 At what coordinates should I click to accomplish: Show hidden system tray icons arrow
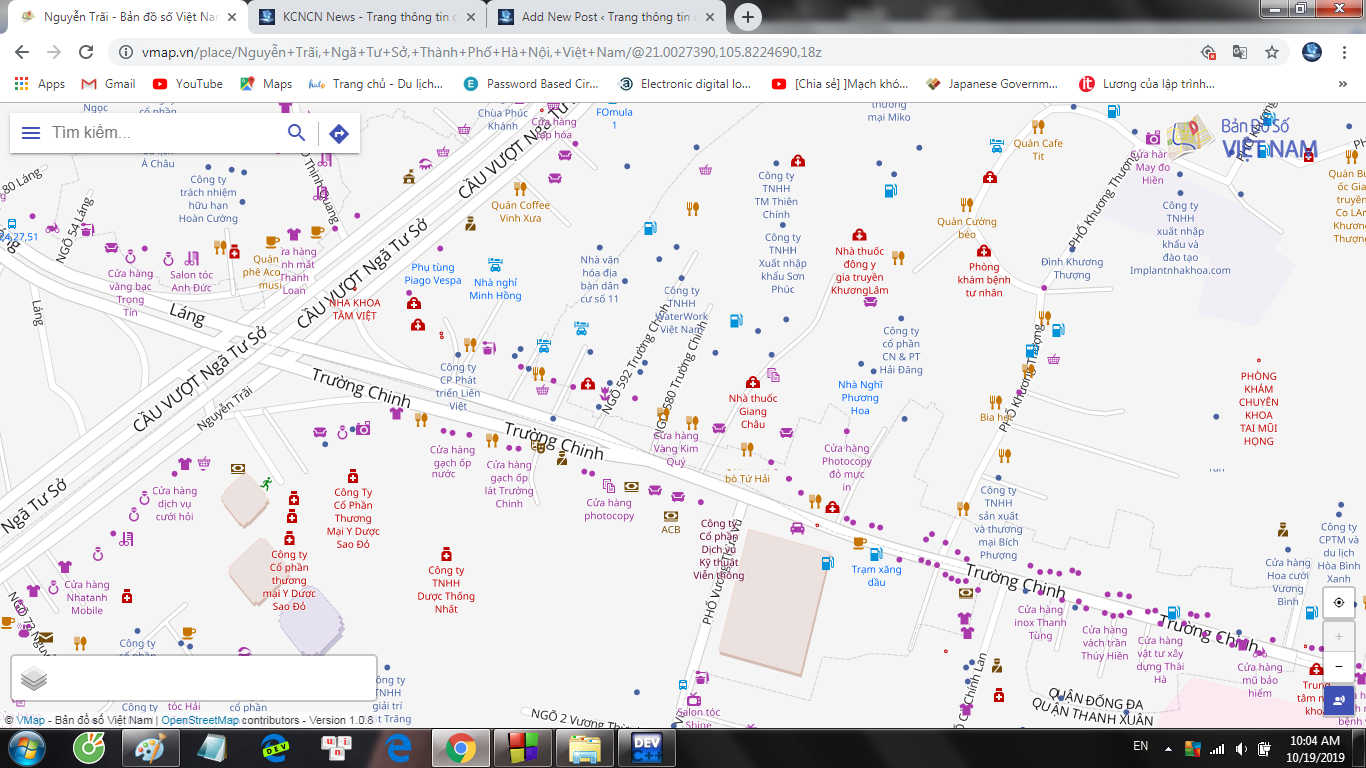[x=1166, y=747]
